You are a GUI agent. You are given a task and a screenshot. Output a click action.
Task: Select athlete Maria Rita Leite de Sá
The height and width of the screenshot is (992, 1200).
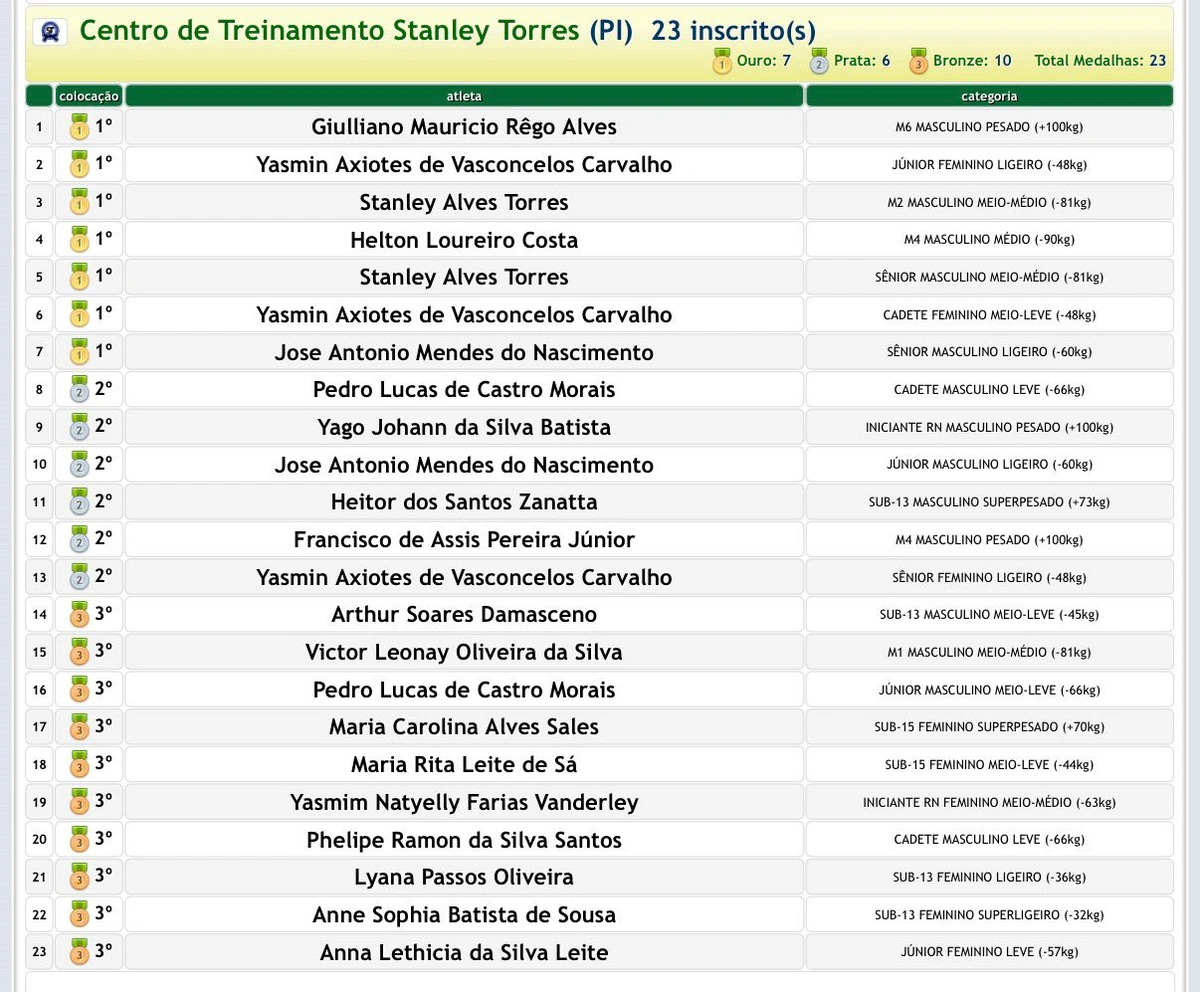(x=464, y=765)
